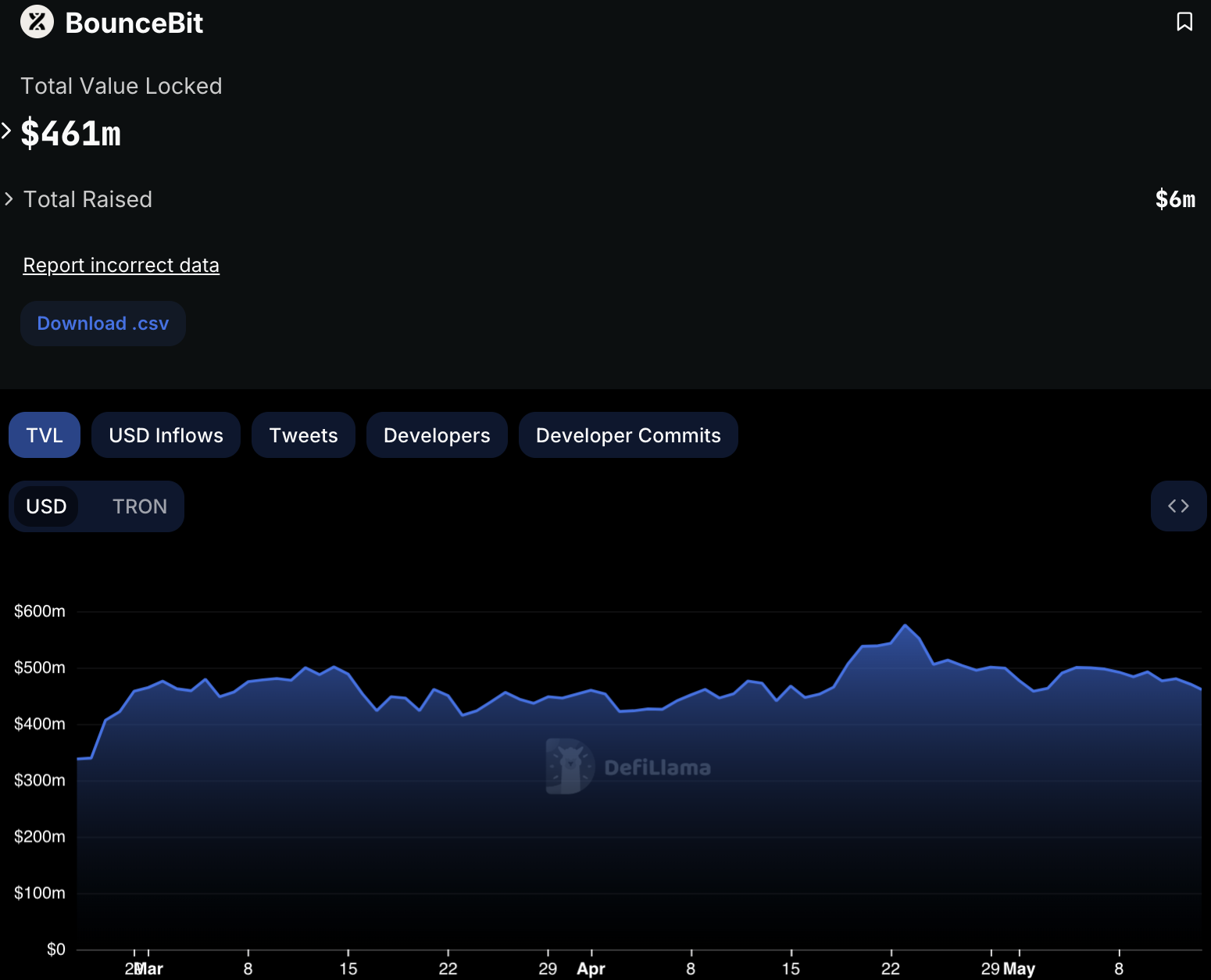Click the May x-axis label
Viewport: 1211px width, 980px height.
tap(1019, 969)
